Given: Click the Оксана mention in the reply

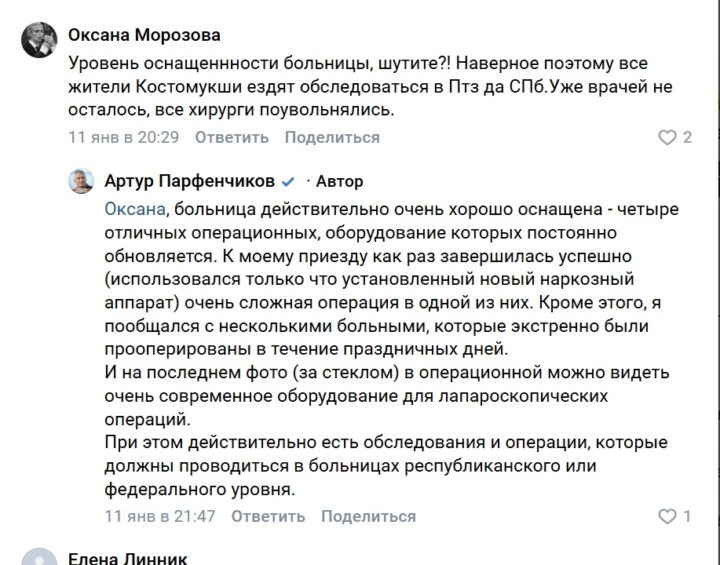Looking at the screenshot, I should pyautogui.click(x=135, y=209).
